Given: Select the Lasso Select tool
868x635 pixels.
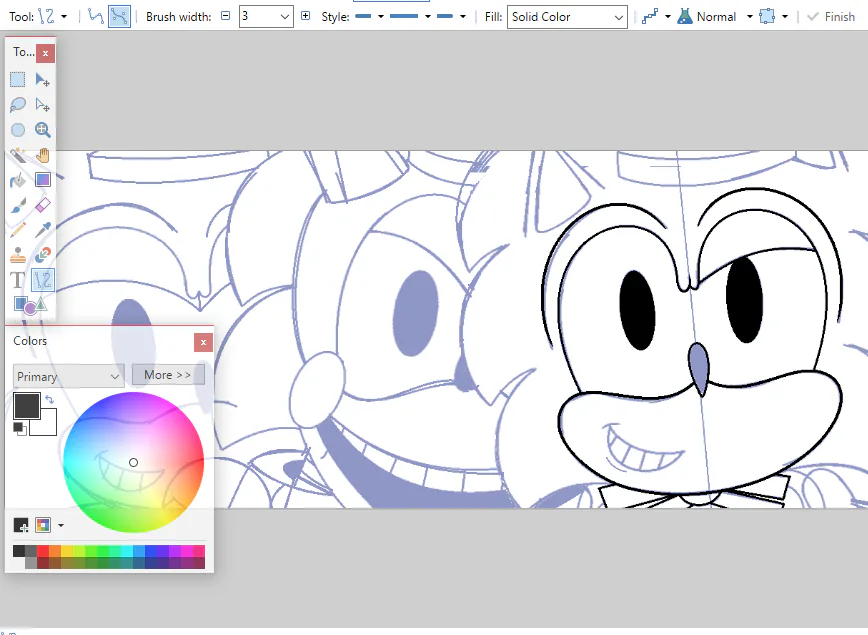Looking at the screenshot, I should tap(18, 105).
